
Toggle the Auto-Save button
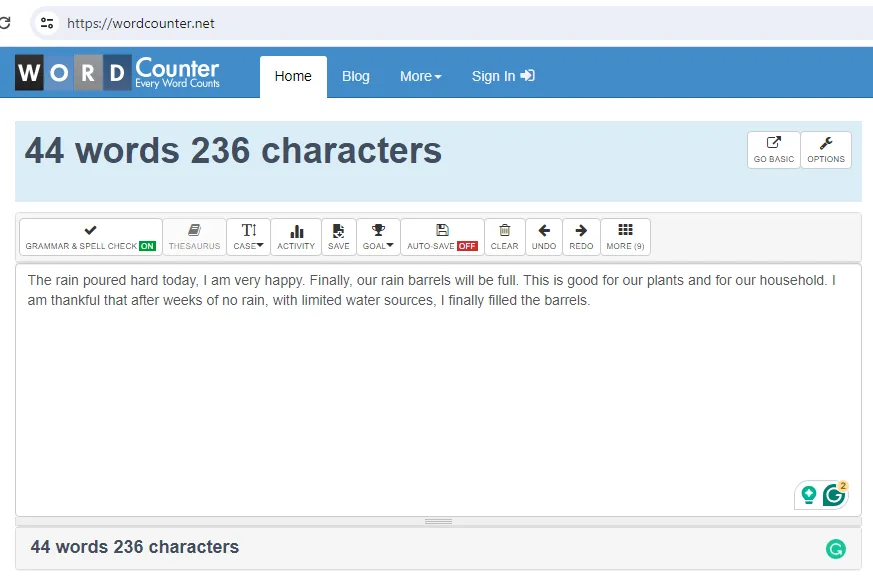(442, 237)
